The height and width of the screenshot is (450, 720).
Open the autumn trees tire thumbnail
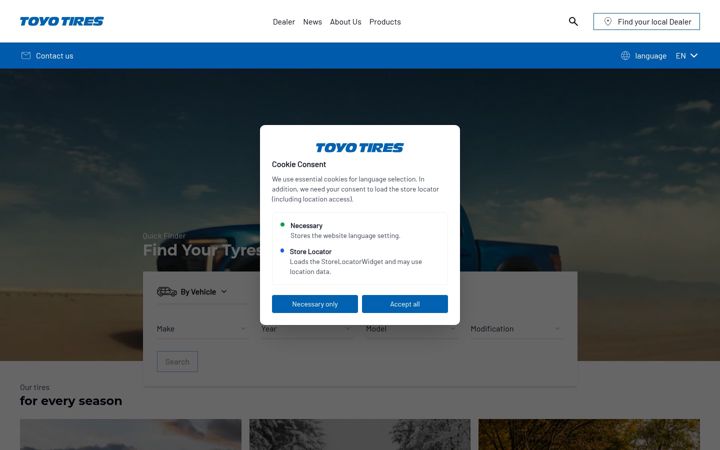point(589,434)
